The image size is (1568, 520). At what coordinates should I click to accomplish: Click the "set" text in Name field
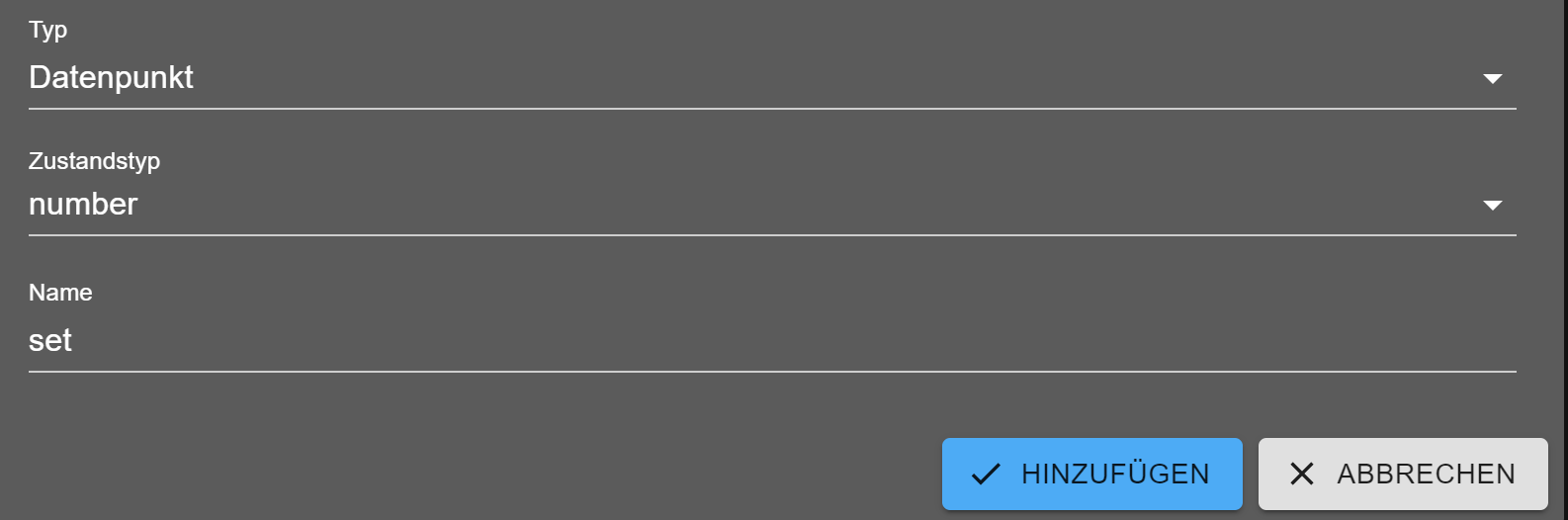click(x=50, y=341)
